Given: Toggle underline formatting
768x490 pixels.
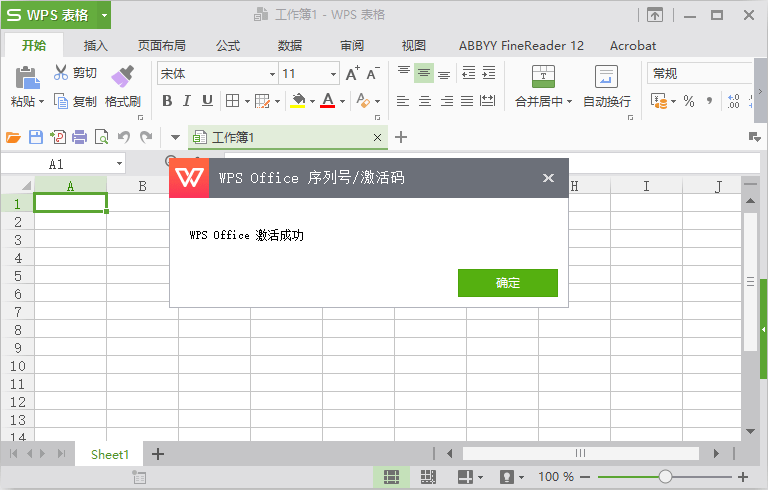Looking at the screenshot, I should [207, 101].
